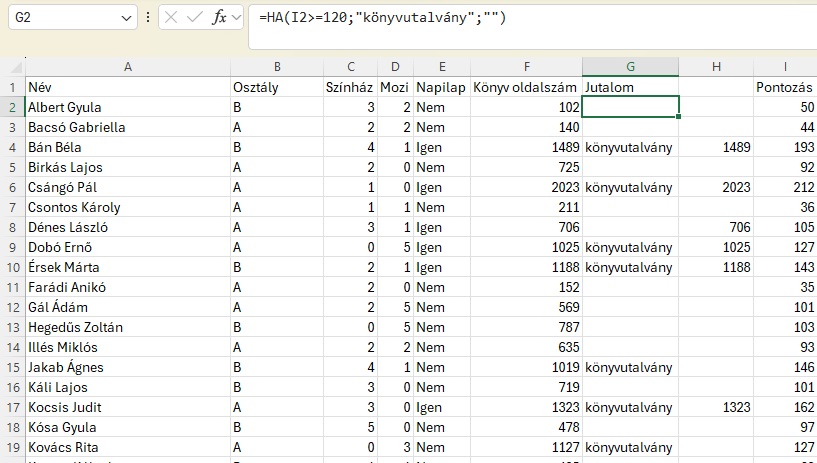The image size is (817, 463).
Task: Click the 'Jutalom' header cell
Action: tap(630, 87)
